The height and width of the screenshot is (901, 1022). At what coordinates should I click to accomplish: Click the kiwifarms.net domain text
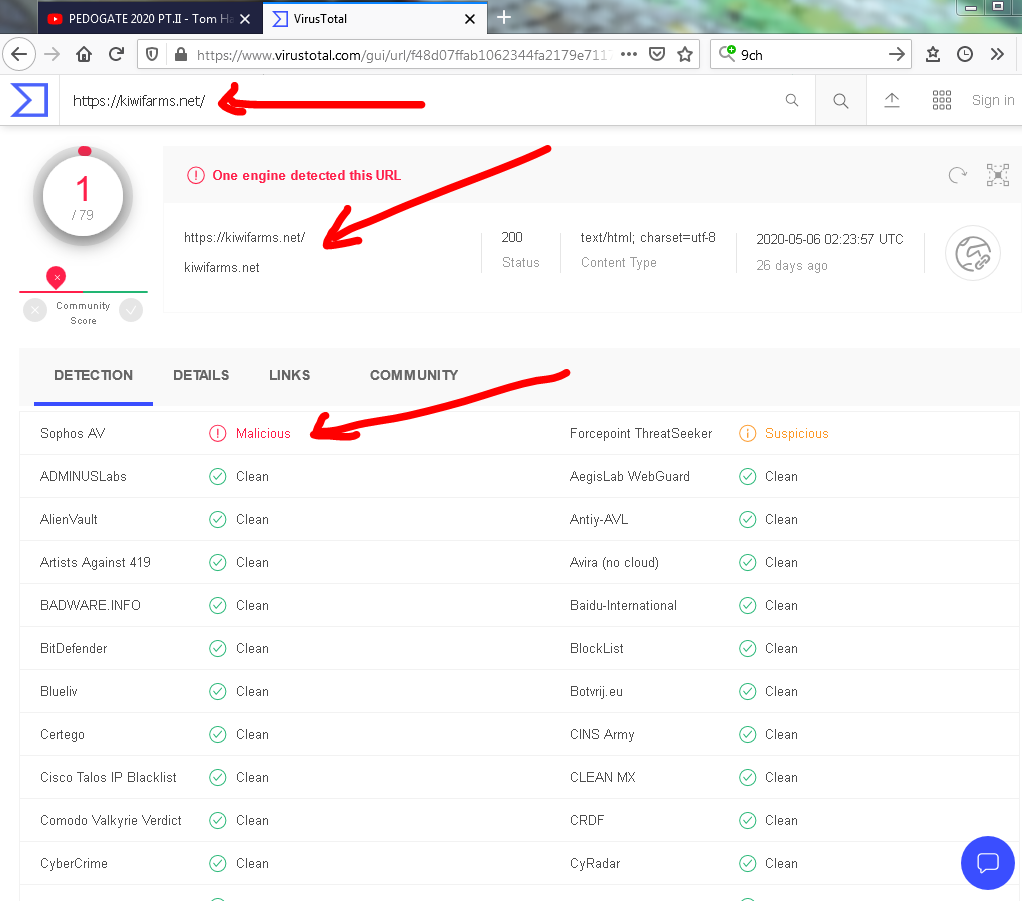pos(222,268)
